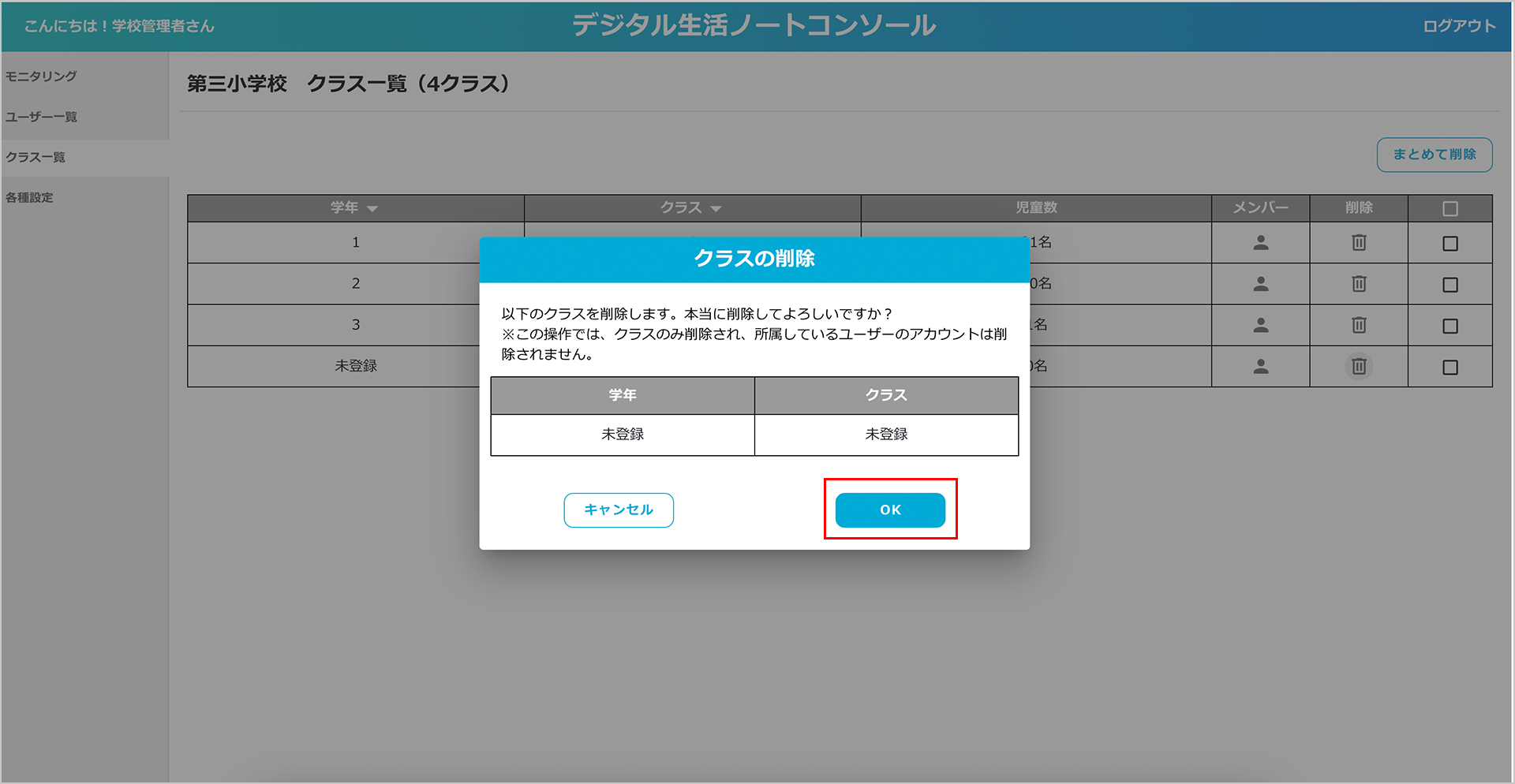Viewport: 1515px width, 784px height.
Task: Open members icon for grade 3 row
Action: (1260, 325)
